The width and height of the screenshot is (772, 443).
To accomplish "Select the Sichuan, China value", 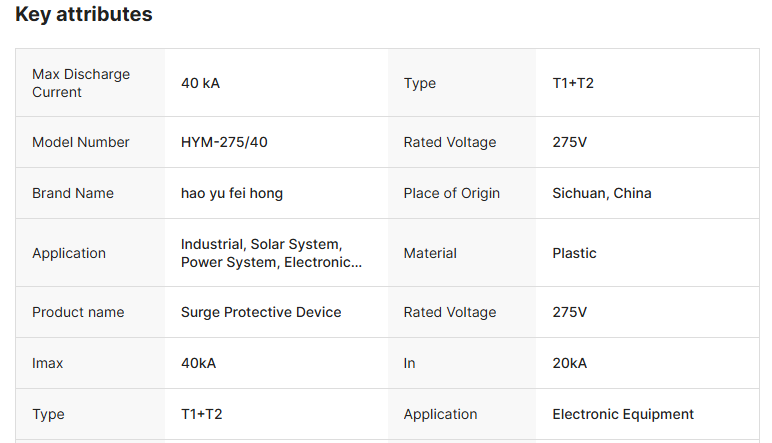I will click(x=602, y=193).
